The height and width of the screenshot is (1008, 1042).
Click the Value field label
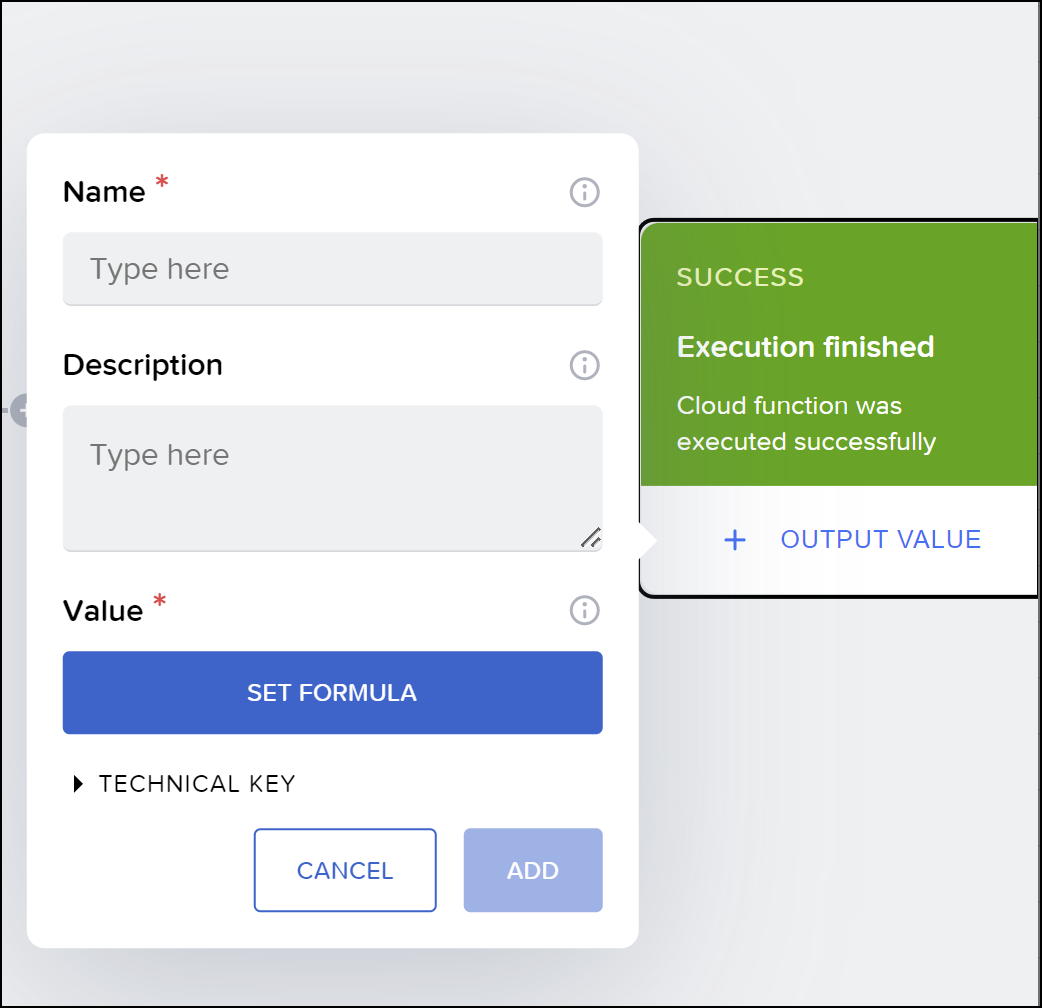103,611
